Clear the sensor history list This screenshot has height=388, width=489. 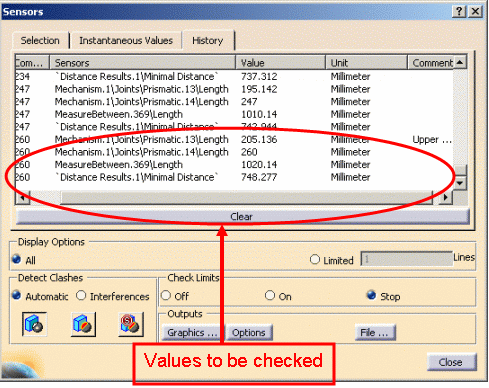(242, 217)
